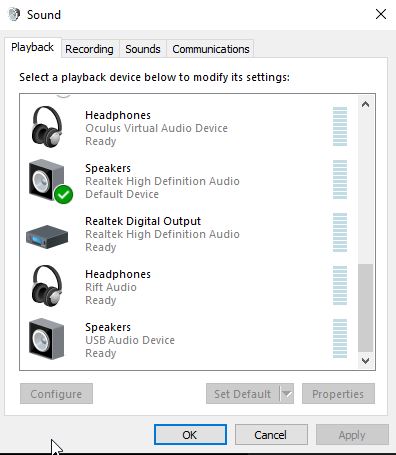Click level meter of Realtek Digital Output
This screenshot has height=455, width=396.
pos(340,232)
